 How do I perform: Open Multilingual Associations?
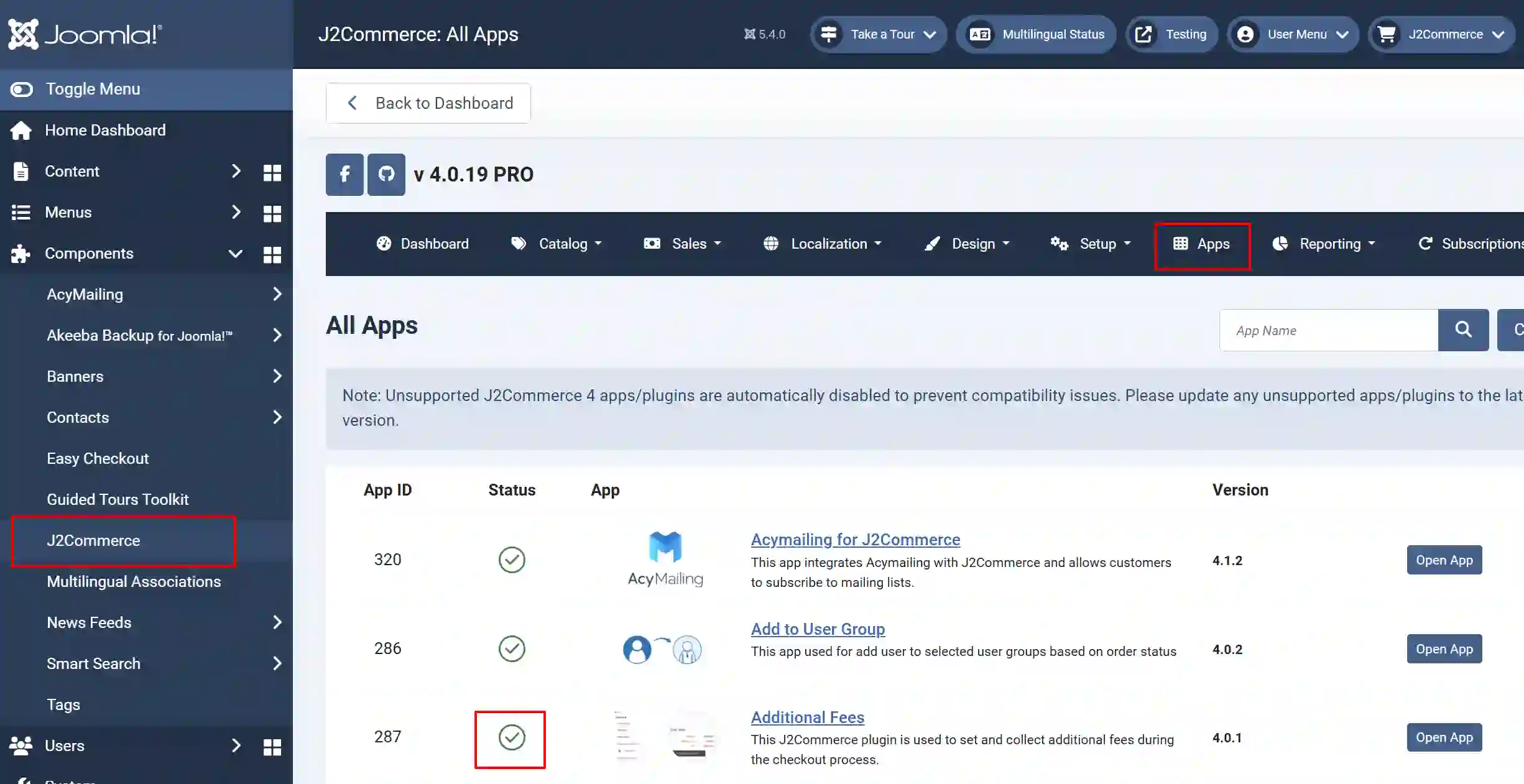[134, 581]
